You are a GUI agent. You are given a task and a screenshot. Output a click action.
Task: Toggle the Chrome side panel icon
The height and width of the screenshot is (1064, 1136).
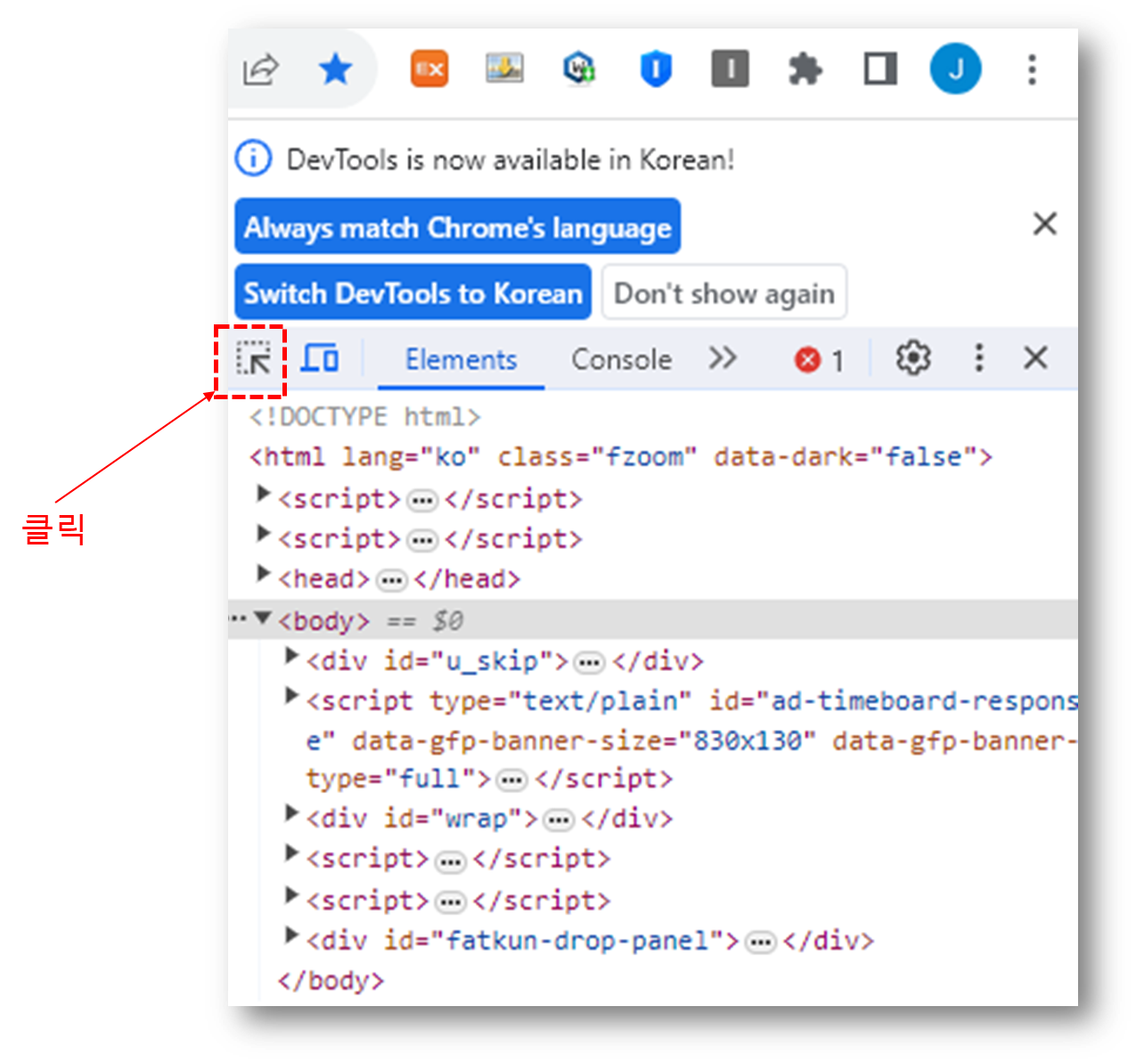[880, 69]
